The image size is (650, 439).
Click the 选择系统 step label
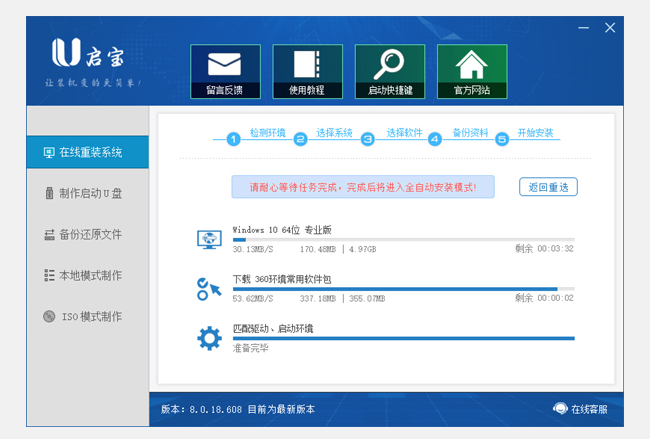[x=335, y=133]
